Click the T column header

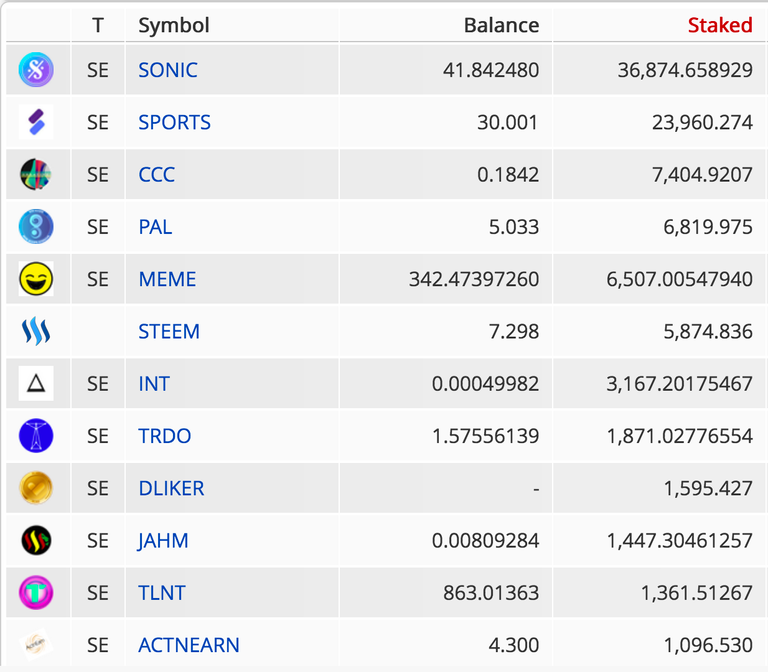(x=98, y=25)
